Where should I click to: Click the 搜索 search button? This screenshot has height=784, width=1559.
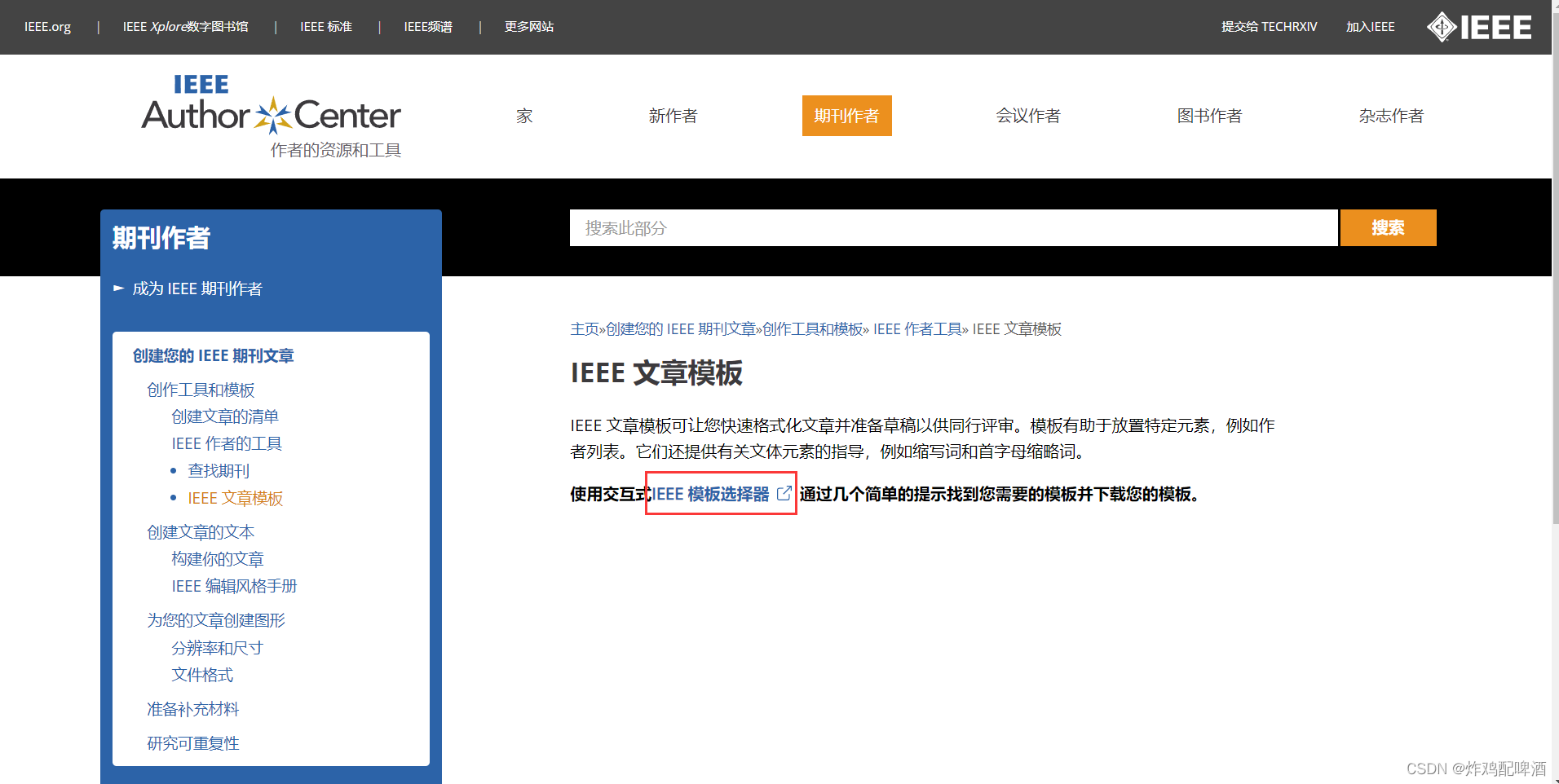point(1387,228)
